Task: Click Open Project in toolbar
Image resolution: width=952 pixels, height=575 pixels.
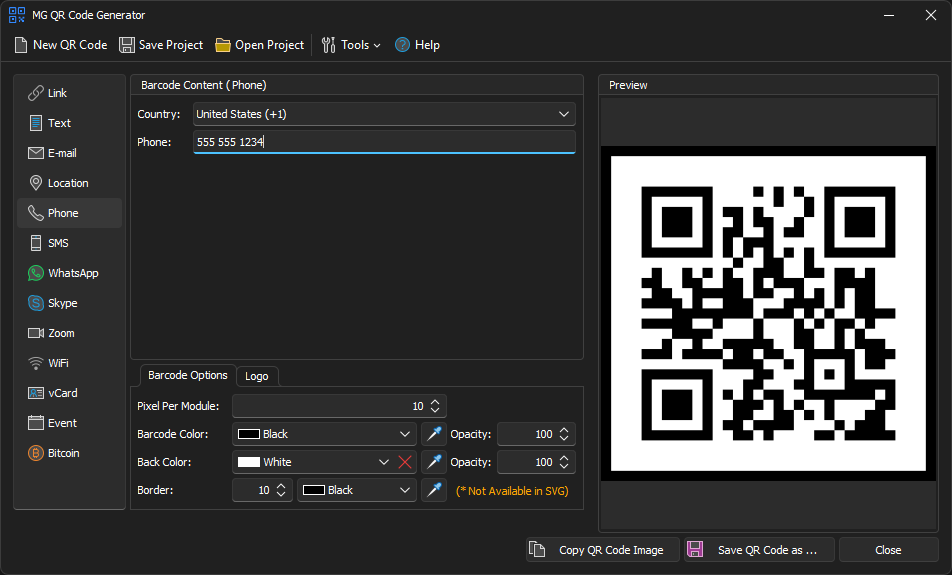Action: [260, 45]
